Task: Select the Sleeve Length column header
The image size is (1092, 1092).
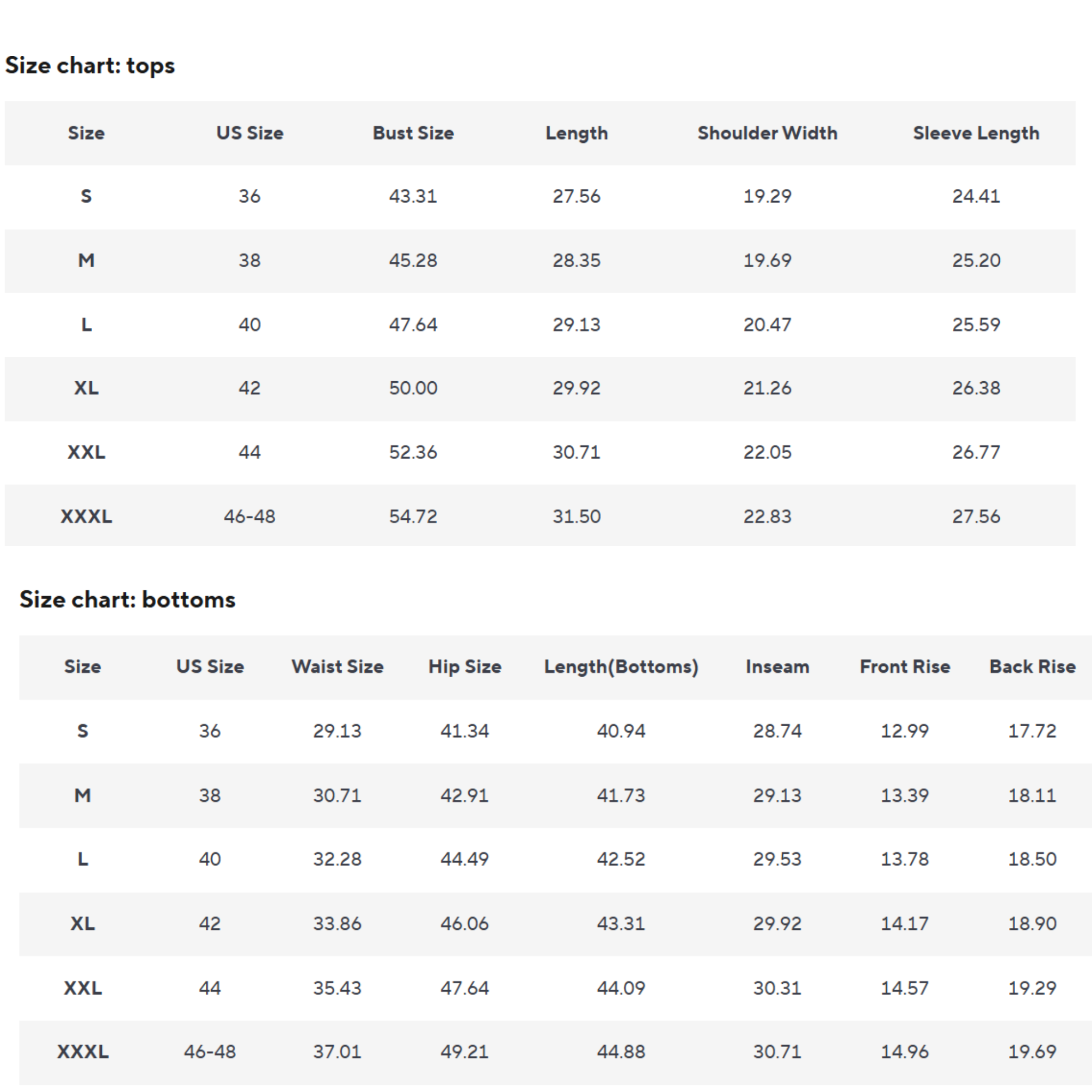Action: click(976, 133)
